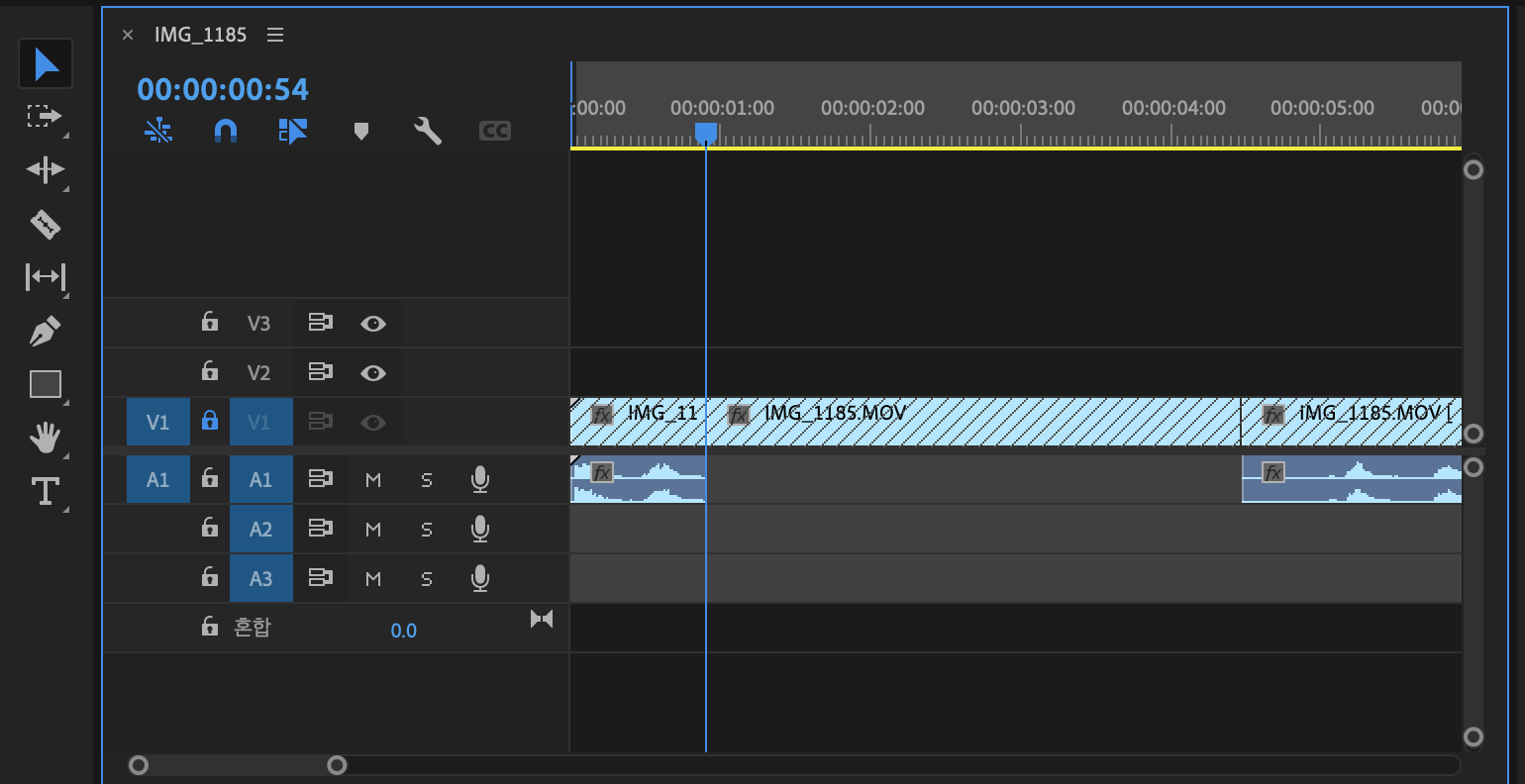1525x784 pixels.
Task: Mute track A1
Action: click(373, 480)
